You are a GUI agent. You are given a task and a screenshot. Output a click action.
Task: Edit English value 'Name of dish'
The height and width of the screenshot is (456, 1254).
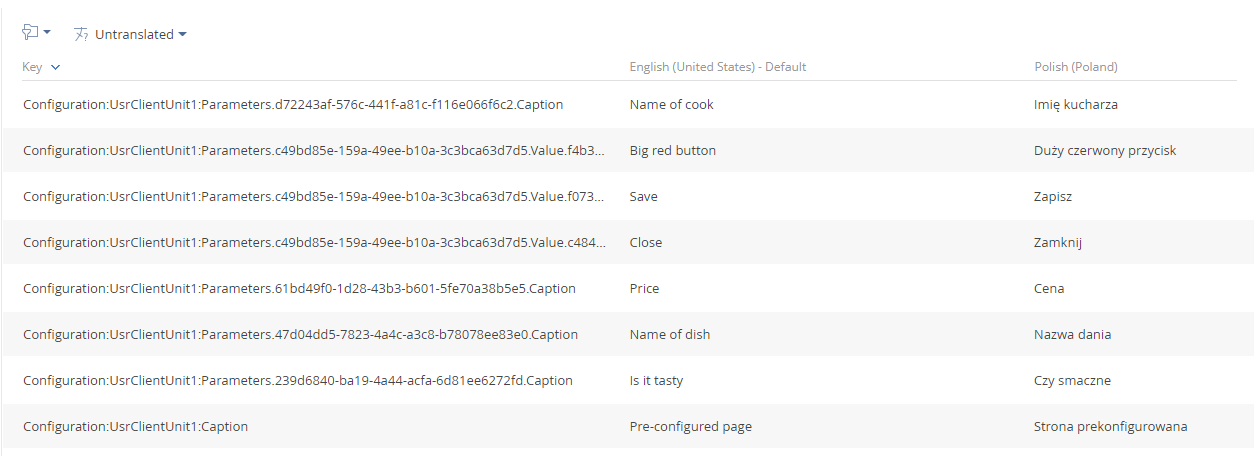[670, 334]
